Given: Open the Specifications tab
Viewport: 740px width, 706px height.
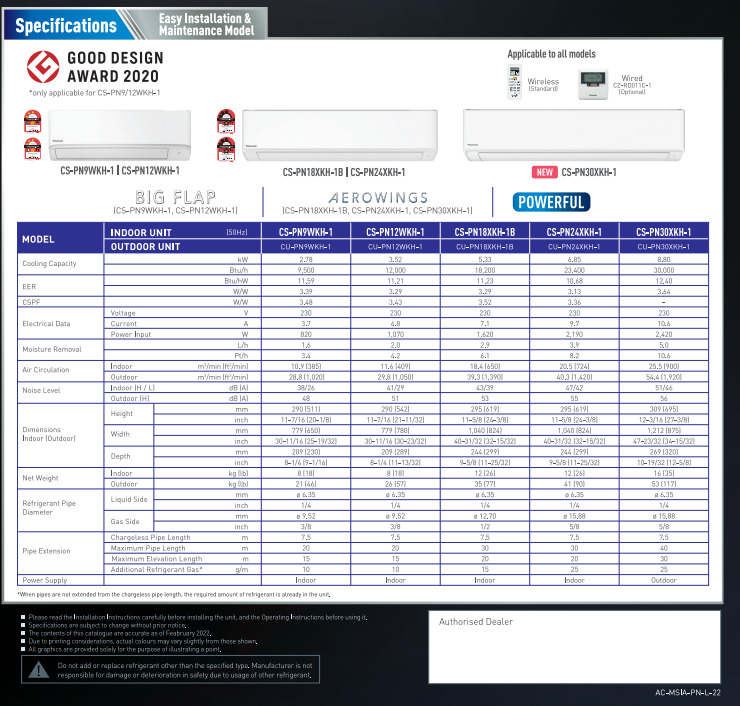Looking at the screenshot, I should point(66,25).
